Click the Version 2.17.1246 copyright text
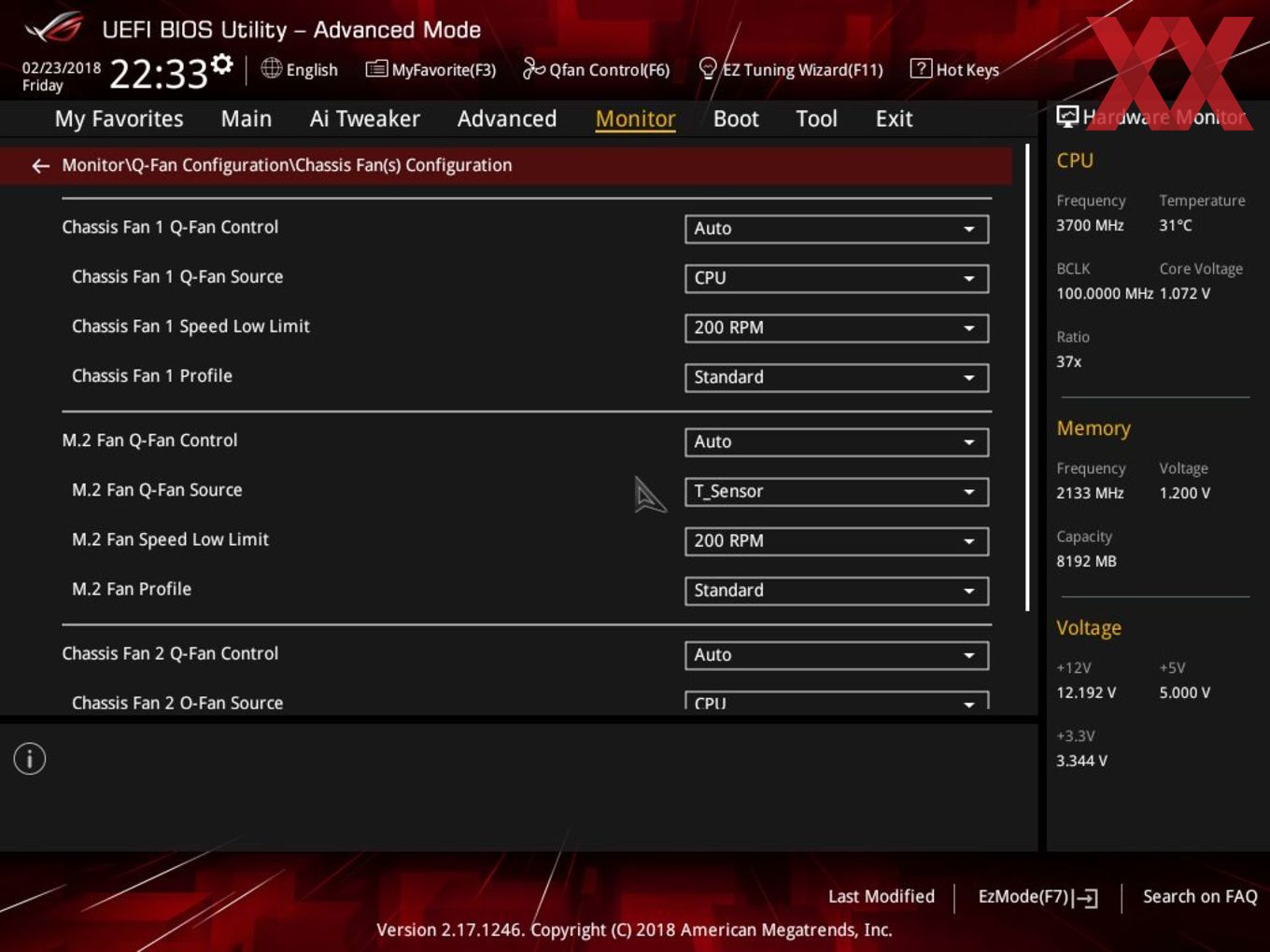Image resolution: width=1270 pixels, height=952 pixels. tap(634, 930)
